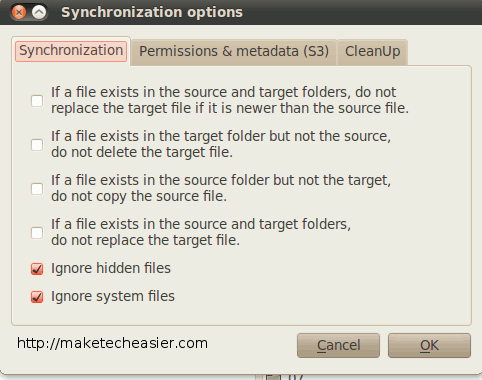Tick the do not copy source file checkbox

click(x=37, y=189)
